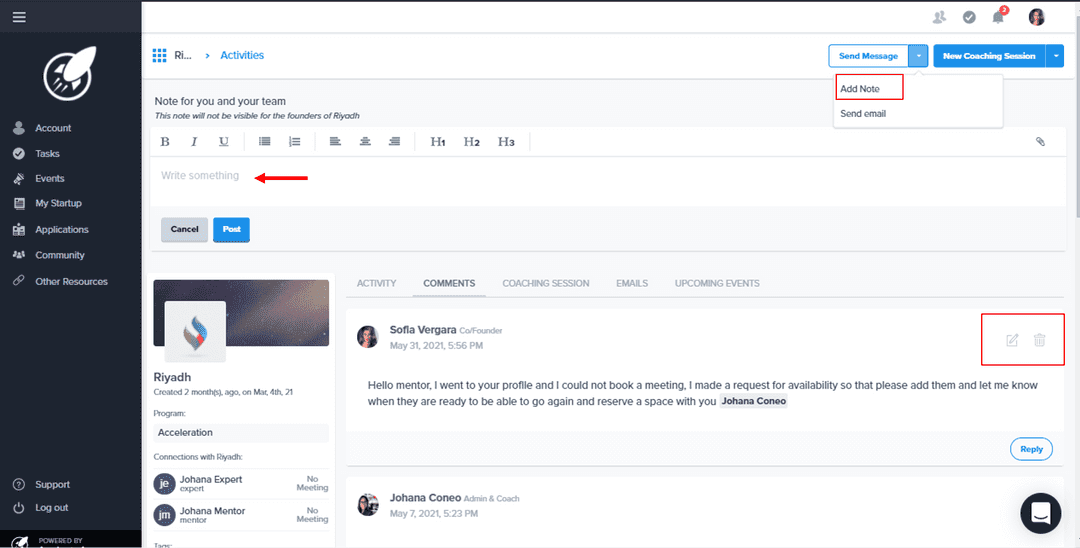Image resolution: width=1080 pixels, height=548 pixels.
Task: Edit Sofia Vergara's comment
Action: pyautogui.click(x=1012, y=339)
